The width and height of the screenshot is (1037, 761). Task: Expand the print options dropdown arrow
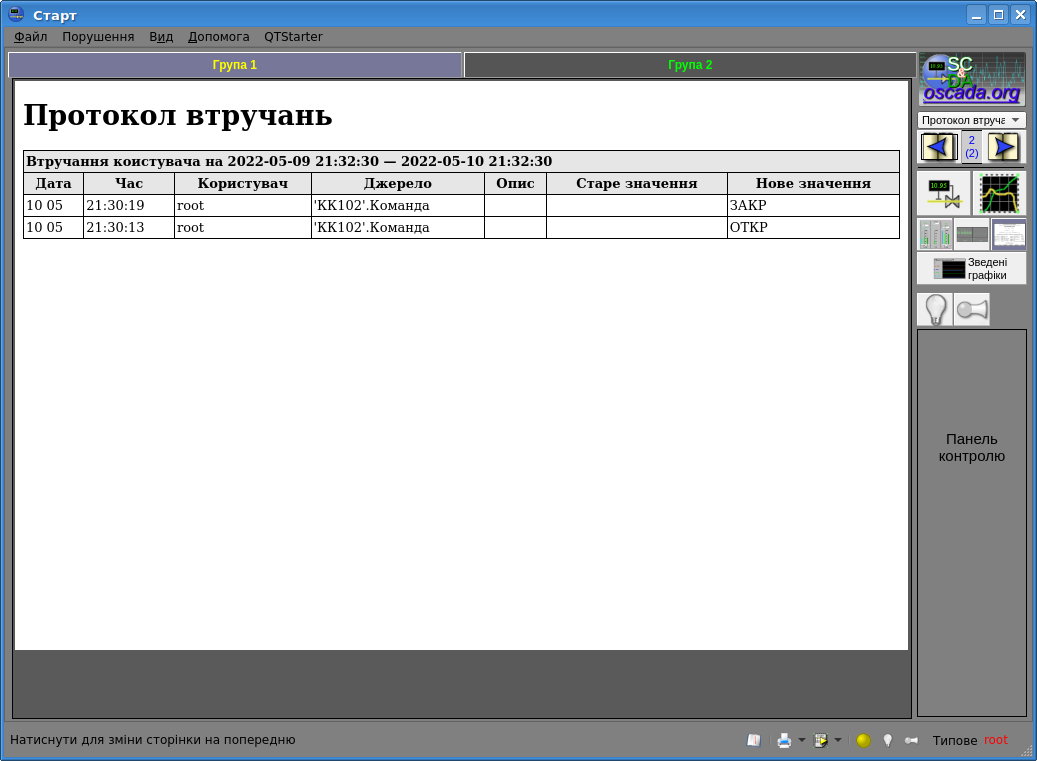801,741
